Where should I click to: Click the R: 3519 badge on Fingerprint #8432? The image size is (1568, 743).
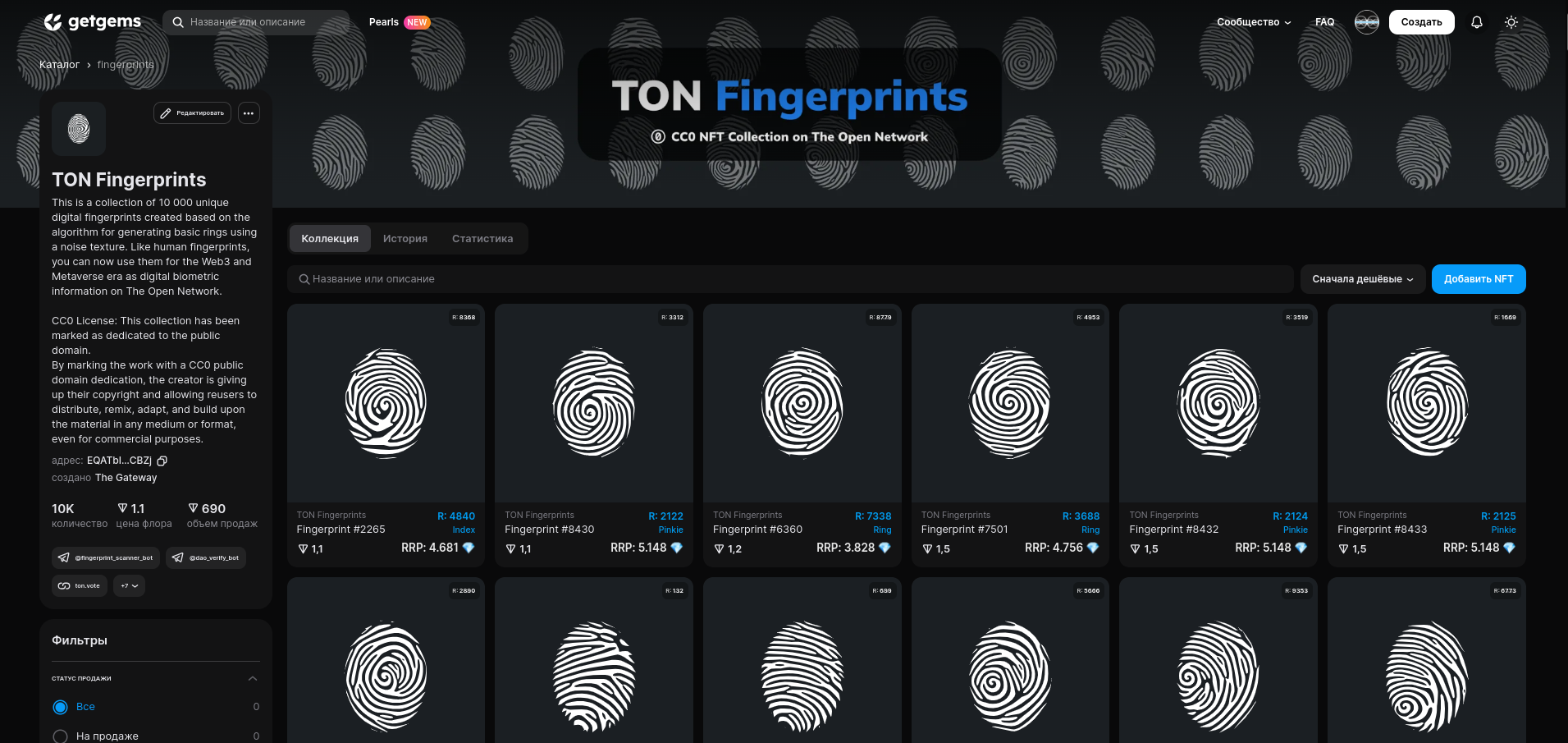pyautogui.click(x=1297, y=317)
